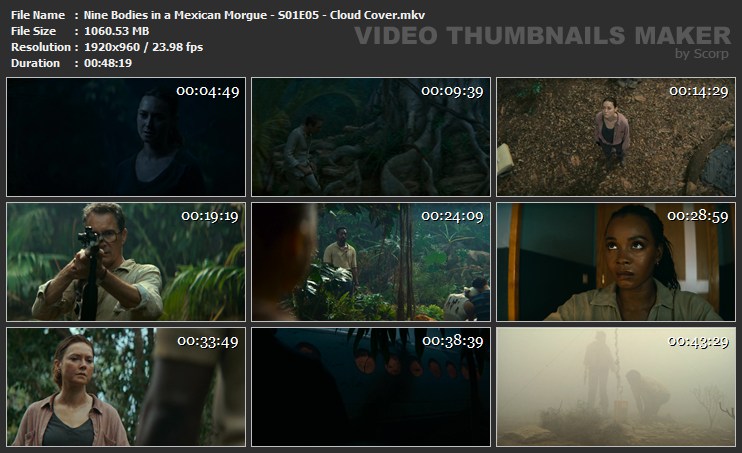Select the foggy frame stamped 00:43:29
The height and width of the screenshot is (453, 742).
(616, 387)
